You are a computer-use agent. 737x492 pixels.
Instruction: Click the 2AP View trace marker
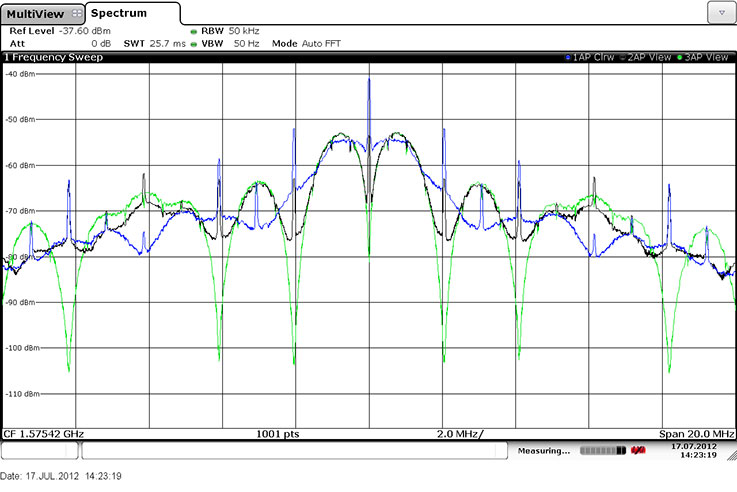tap(622, 58)
